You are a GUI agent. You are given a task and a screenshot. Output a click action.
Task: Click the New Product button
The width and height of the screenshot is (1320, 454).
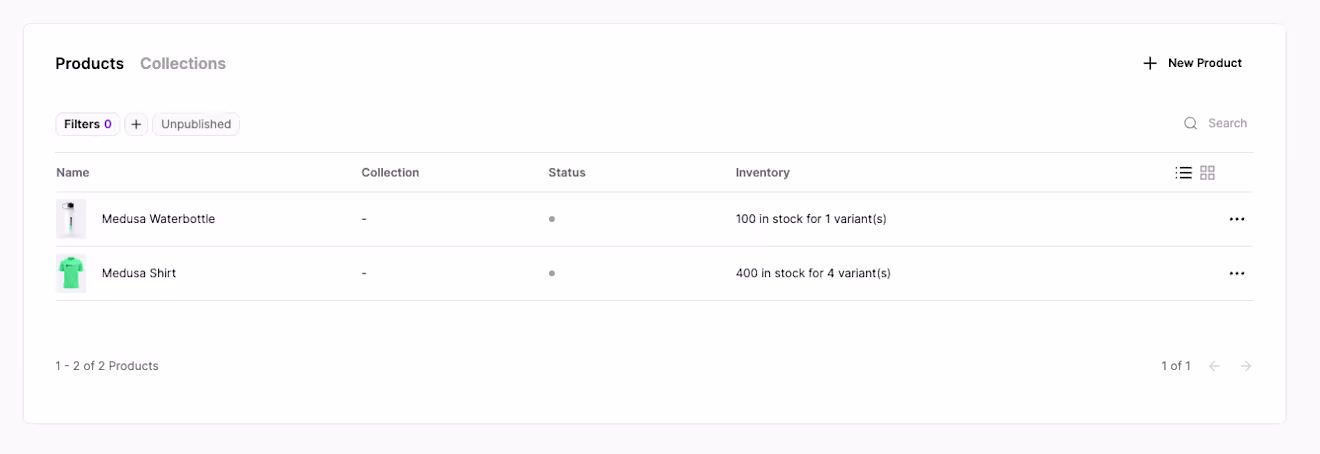[x=1192, y=63]
